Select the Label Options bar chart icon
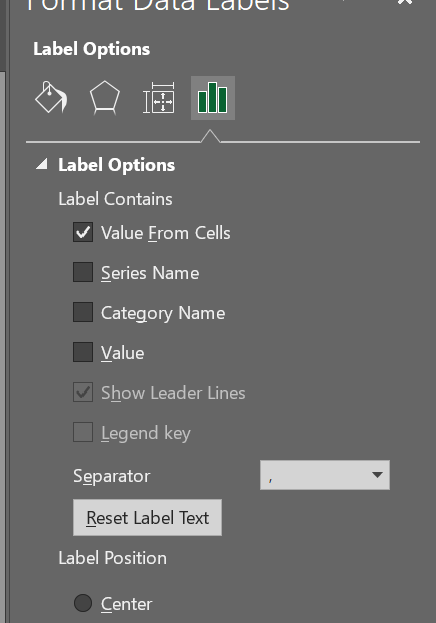 coord(213,98)
